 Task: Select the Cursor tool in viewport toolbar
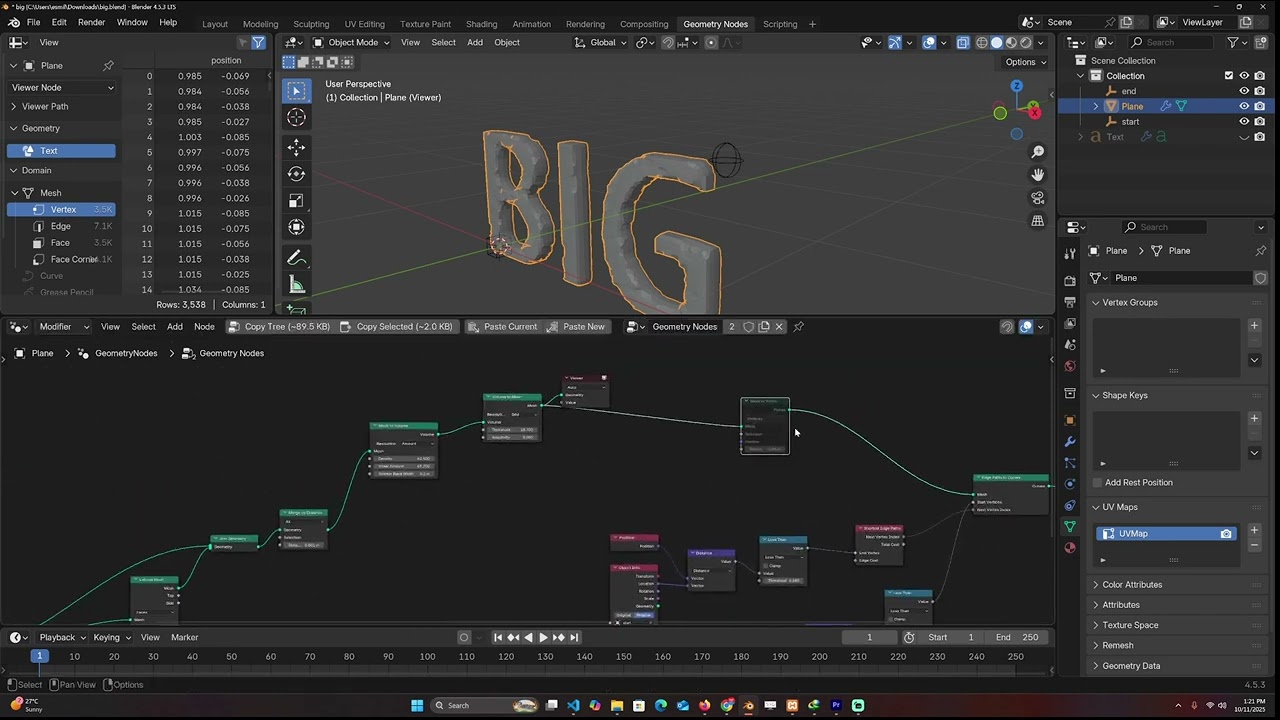296,118
